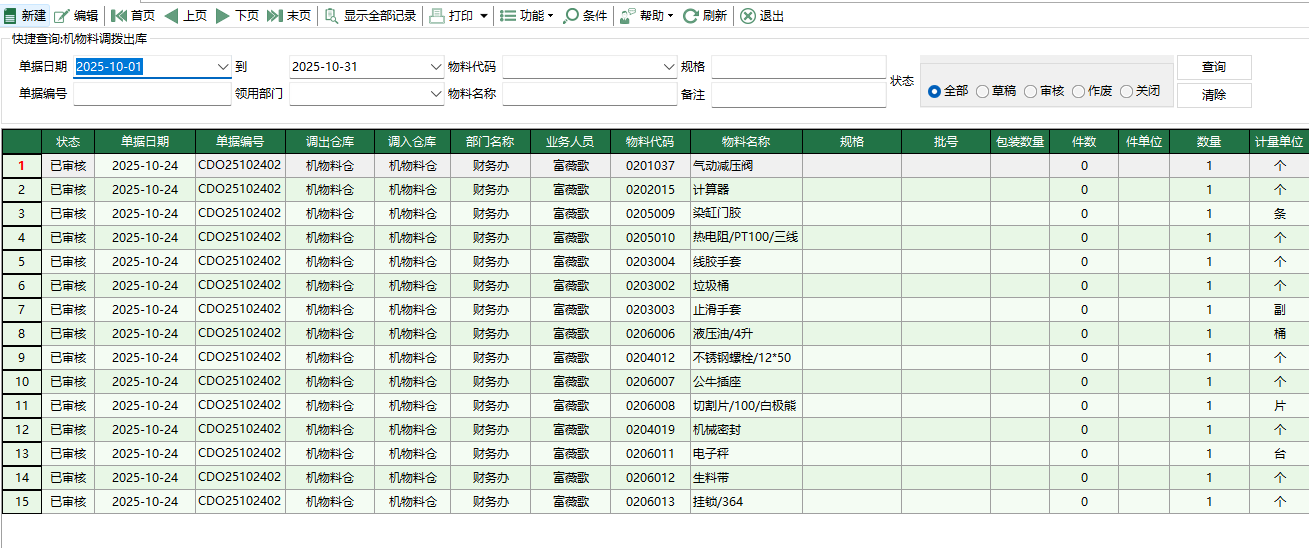The width and height of the screenshot is (1309, 548).
Task: Expand the 领用部门 combo box
Action: tap(436, 94)
